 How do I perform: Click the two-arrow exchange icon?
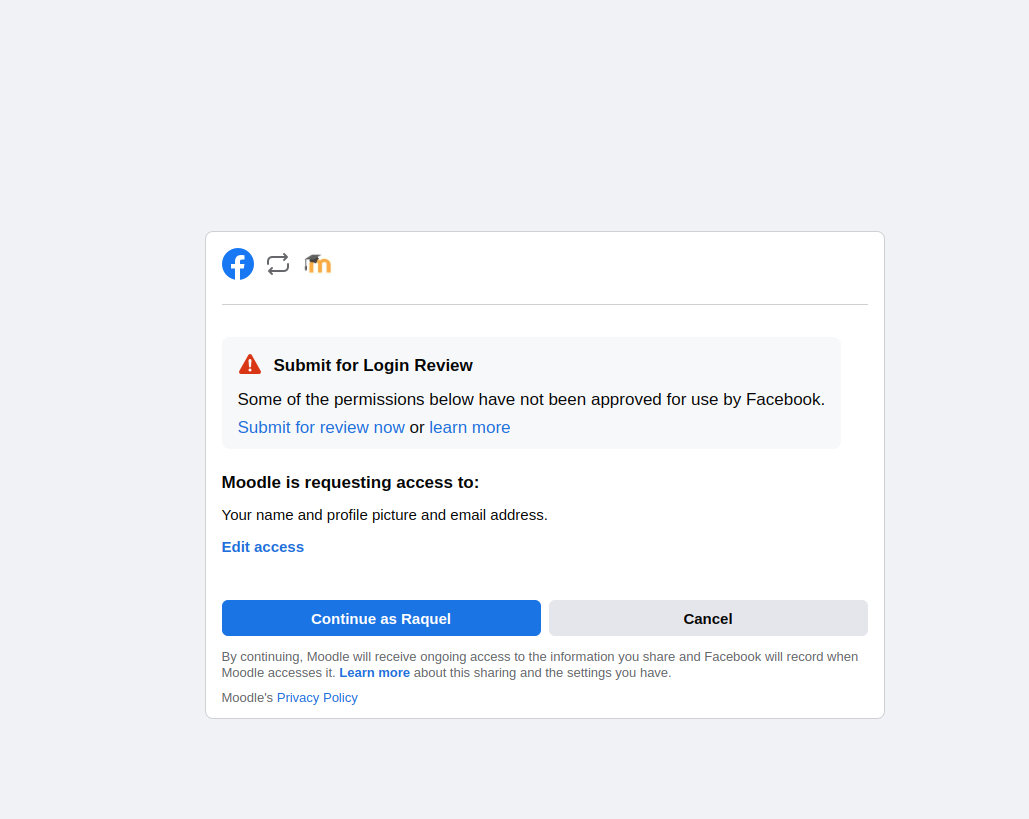point(278,264)
